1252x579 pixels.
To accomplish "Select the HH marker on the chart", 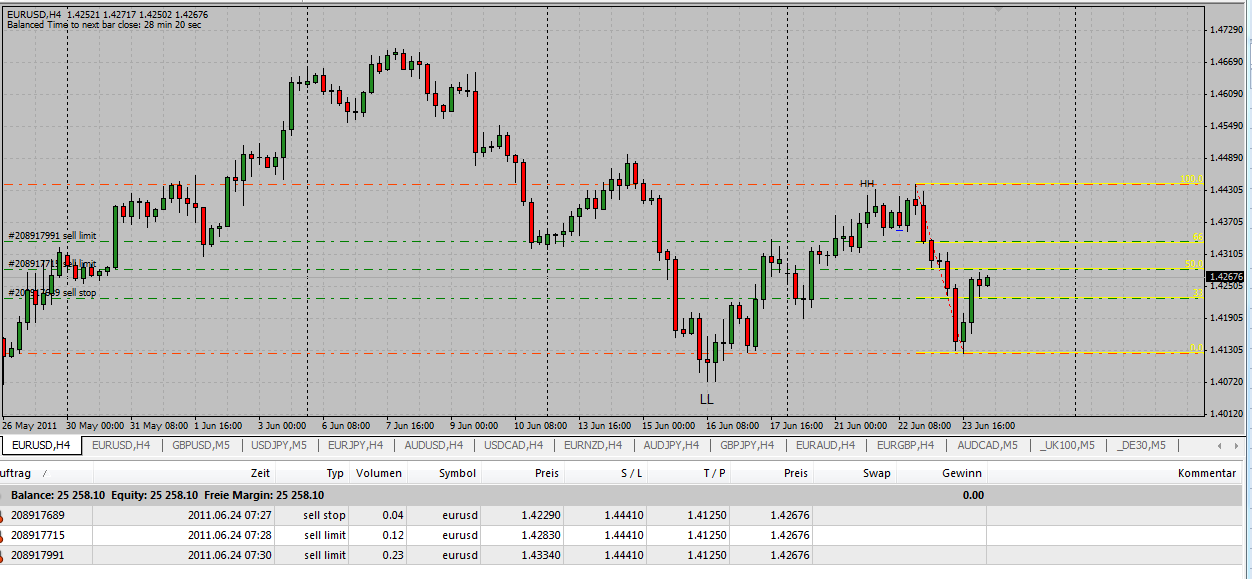I will coord(867,184).
